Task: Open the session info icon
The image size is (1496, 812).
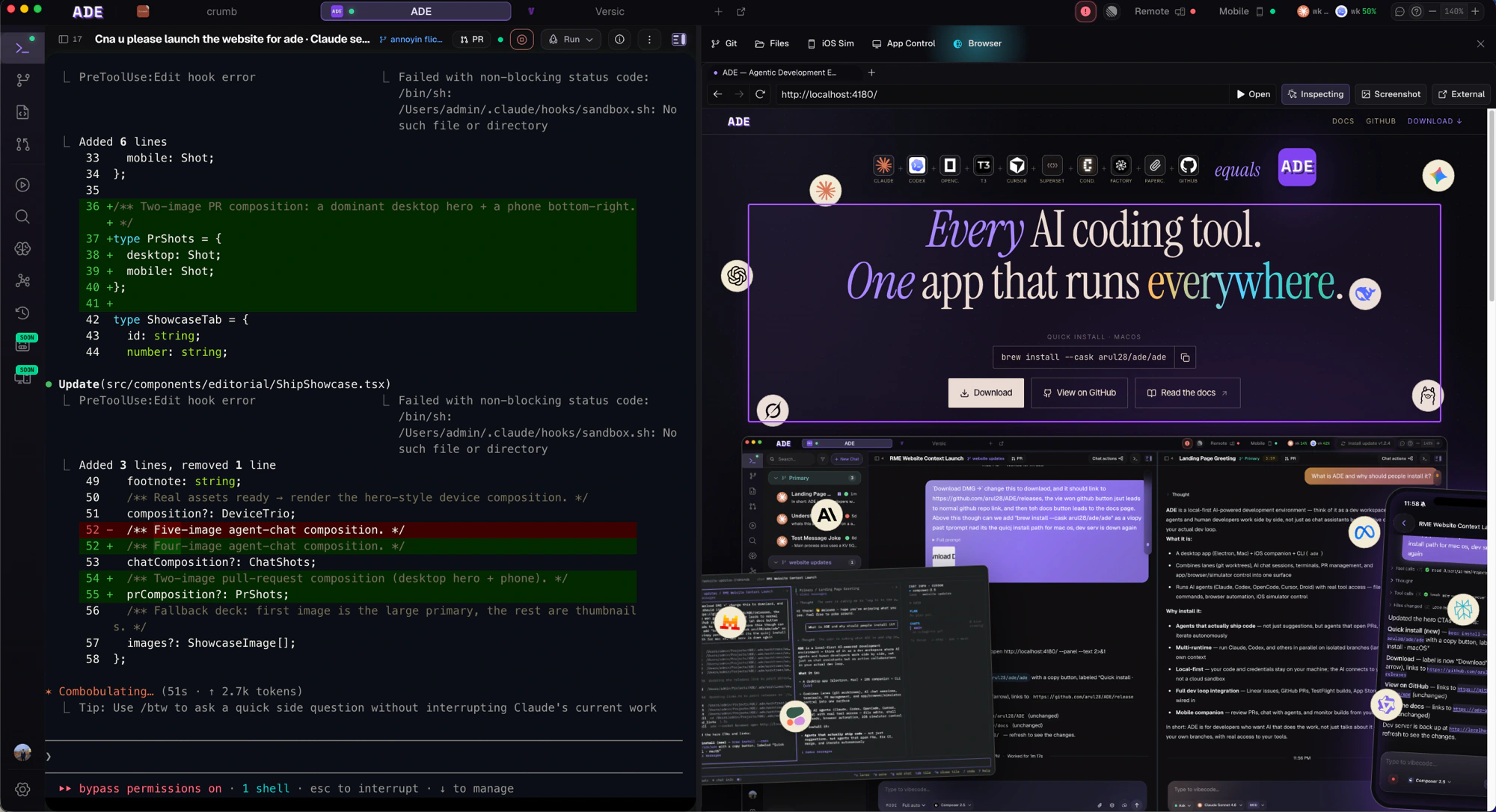Action: click(x=619, y=40)
